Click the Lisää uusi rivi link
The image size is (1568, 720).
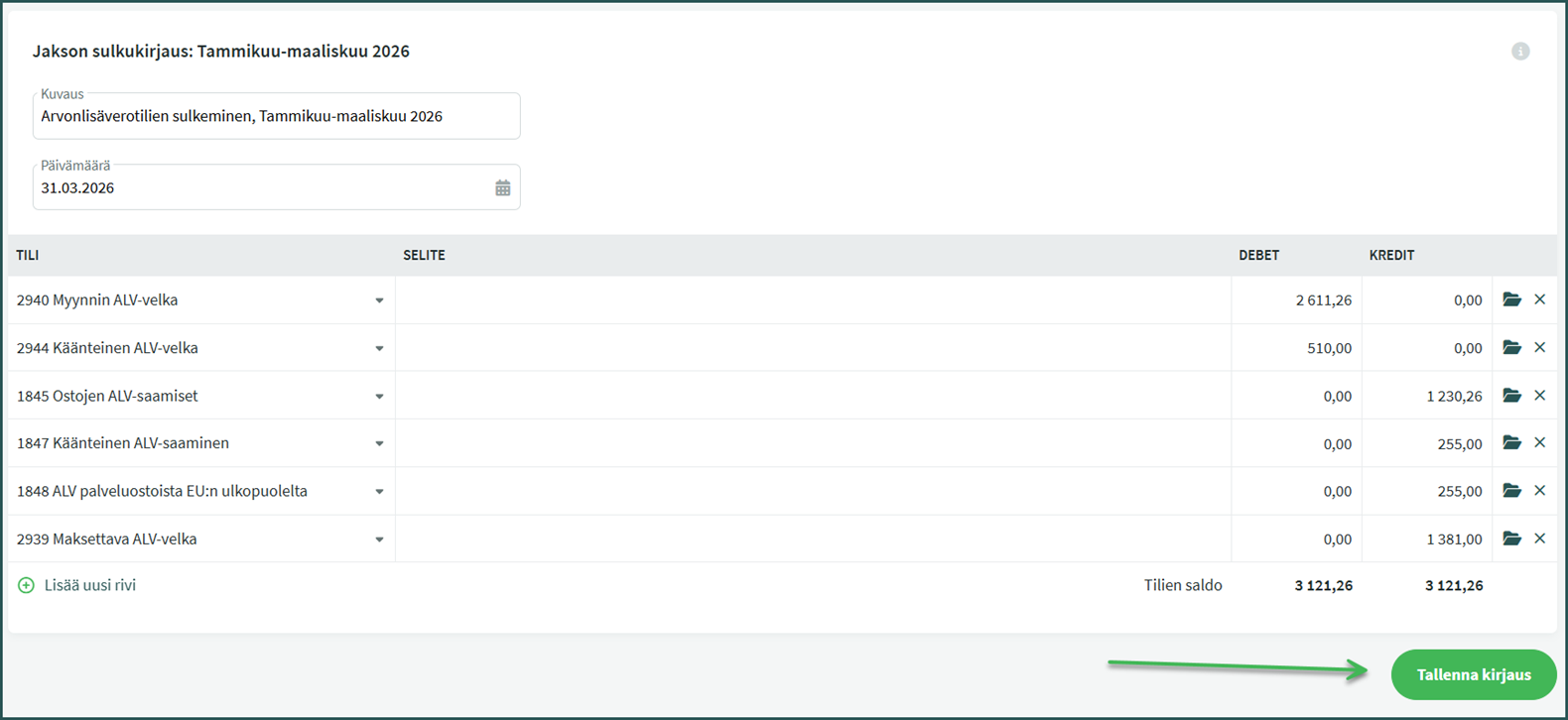click(90, 586)
